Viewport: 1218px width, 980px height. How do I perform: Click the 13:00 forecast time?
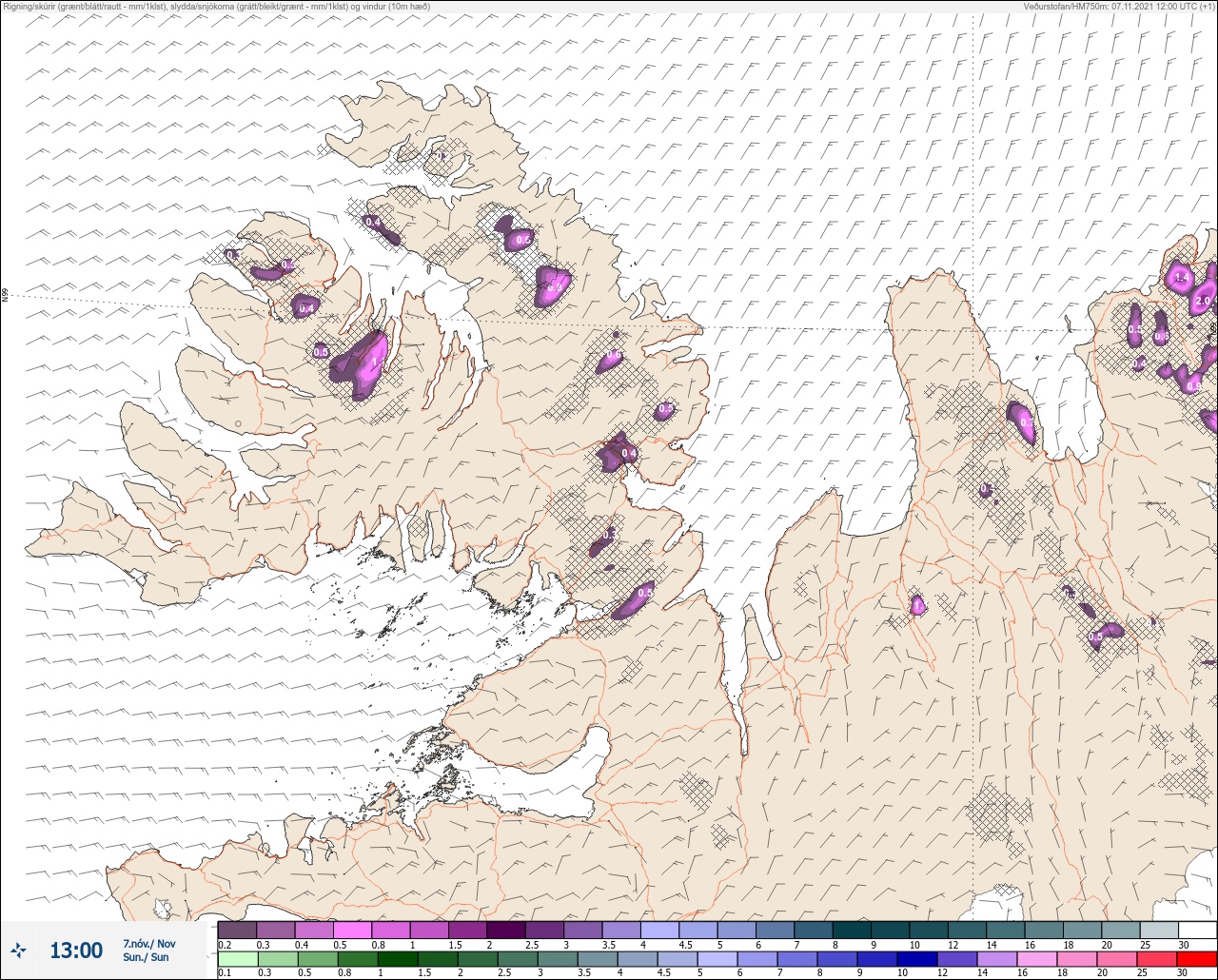click(76, 951)
